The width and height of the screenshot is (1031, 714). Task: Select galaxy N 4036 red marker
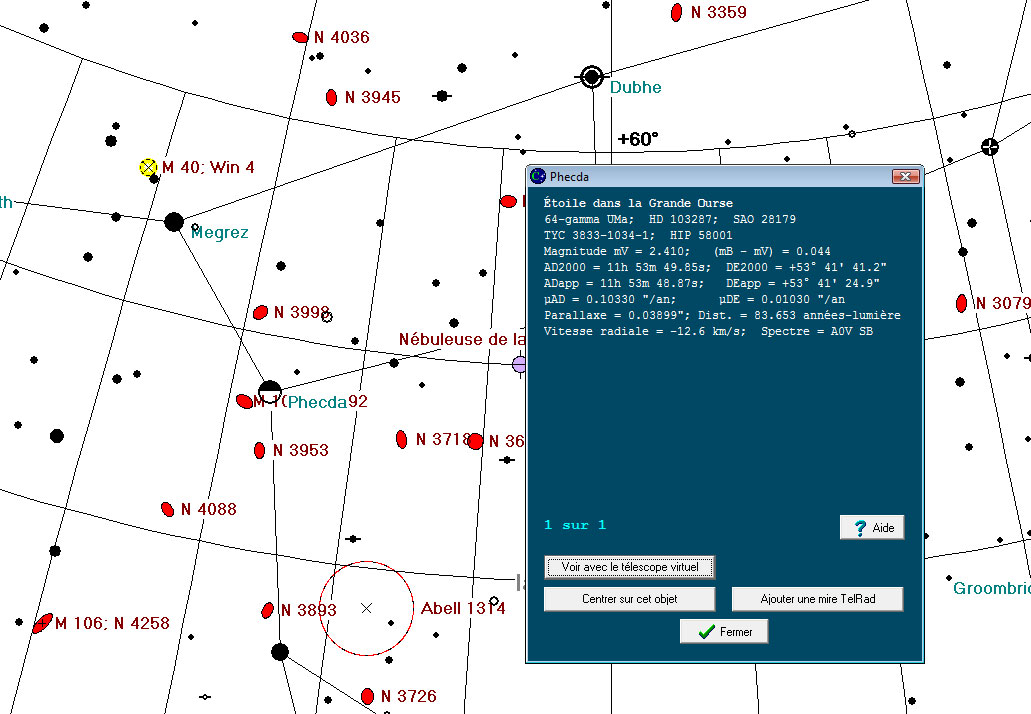[x=300, y=37]
